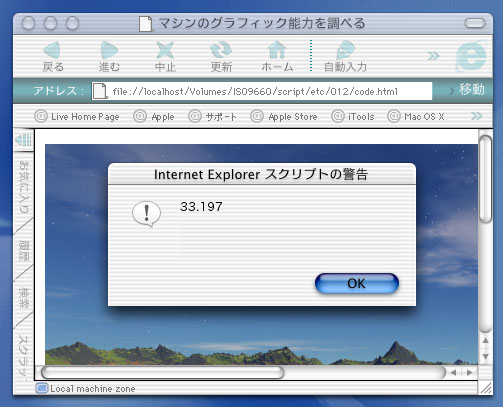Click the @ icon beside Mac OS X
The width and height of the screenshot is (503, 407).
393,116
